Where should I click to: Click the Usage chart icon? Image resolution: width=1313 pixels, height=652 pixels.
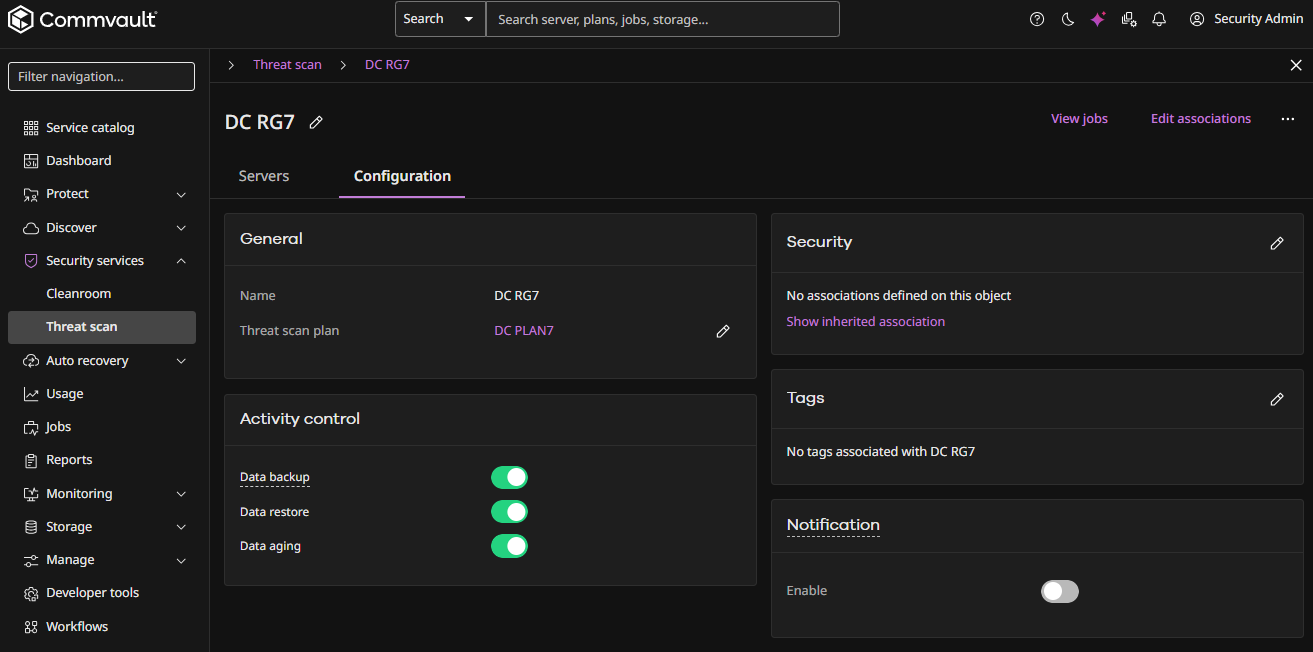pos(31,394)
